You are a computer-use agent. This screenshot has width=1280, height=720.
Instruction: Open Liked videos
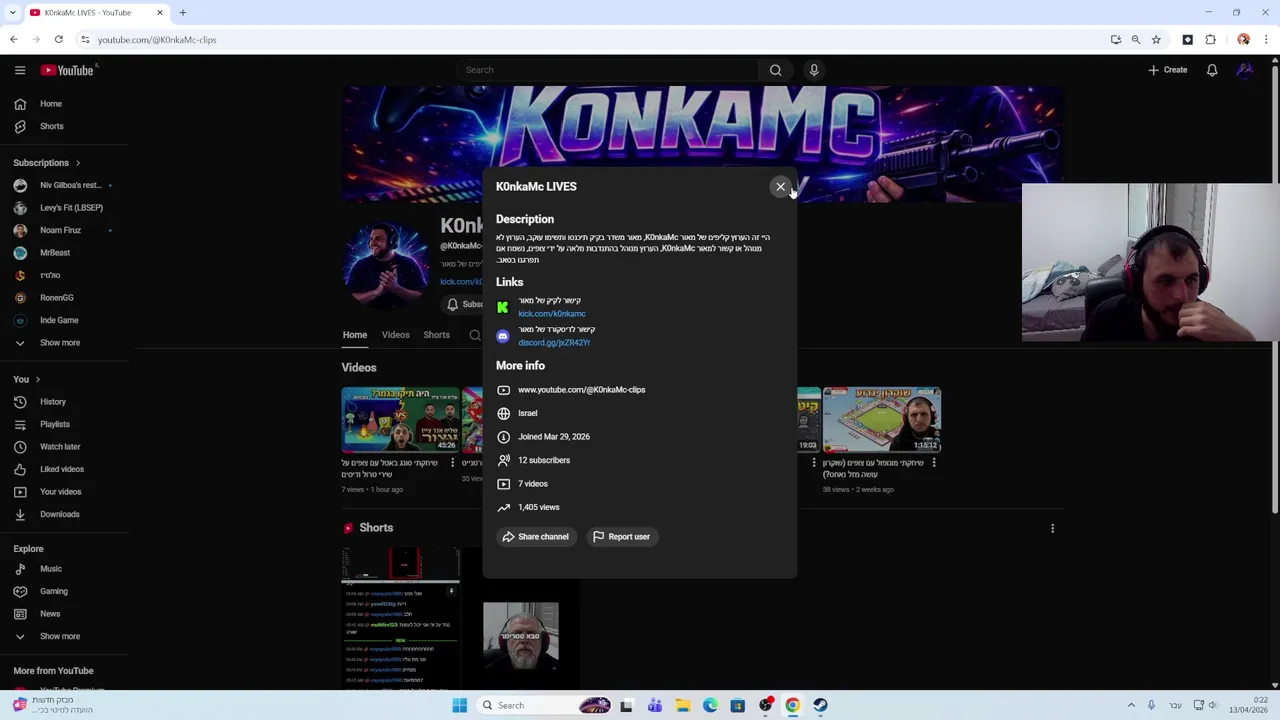64,469
